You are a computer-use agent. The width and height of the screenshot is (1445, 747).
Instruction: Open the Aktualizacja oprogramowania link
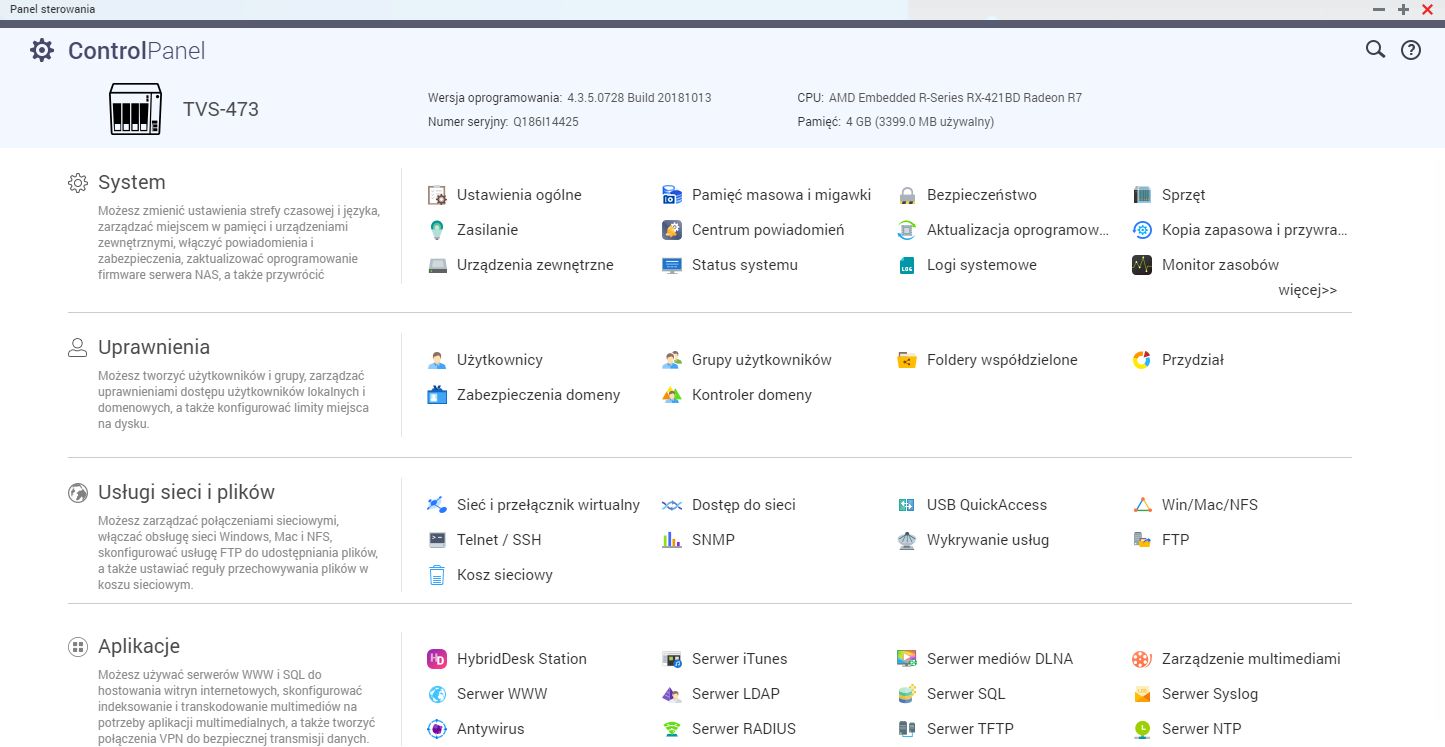[1018, 230]
